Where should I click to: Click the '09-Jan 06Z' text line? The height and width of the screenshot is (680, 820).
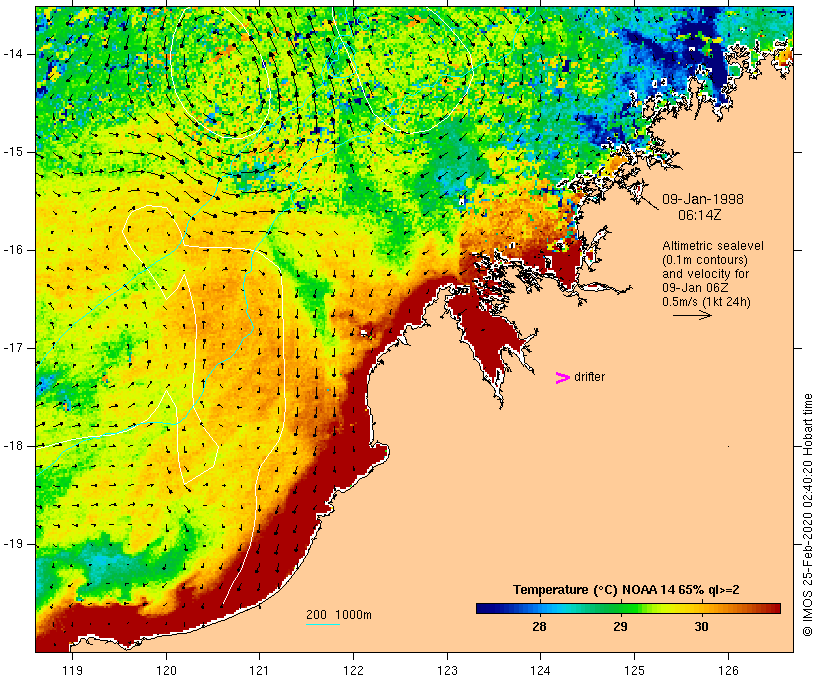[695, 288]
